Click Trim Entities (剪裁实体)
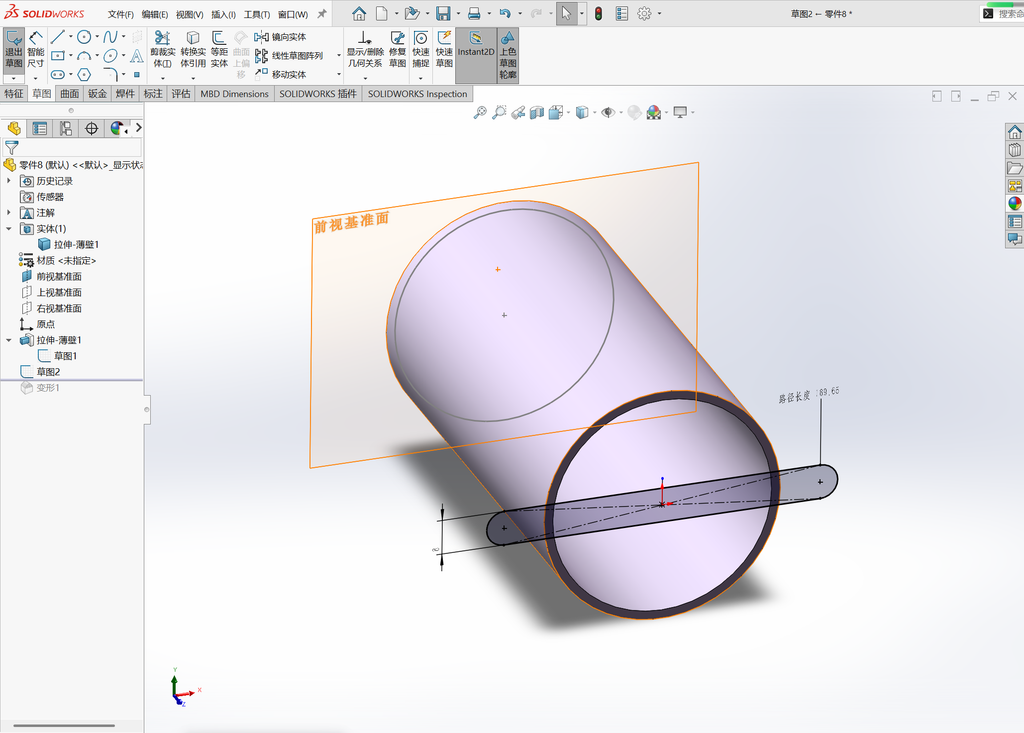 tap(163, 50)
